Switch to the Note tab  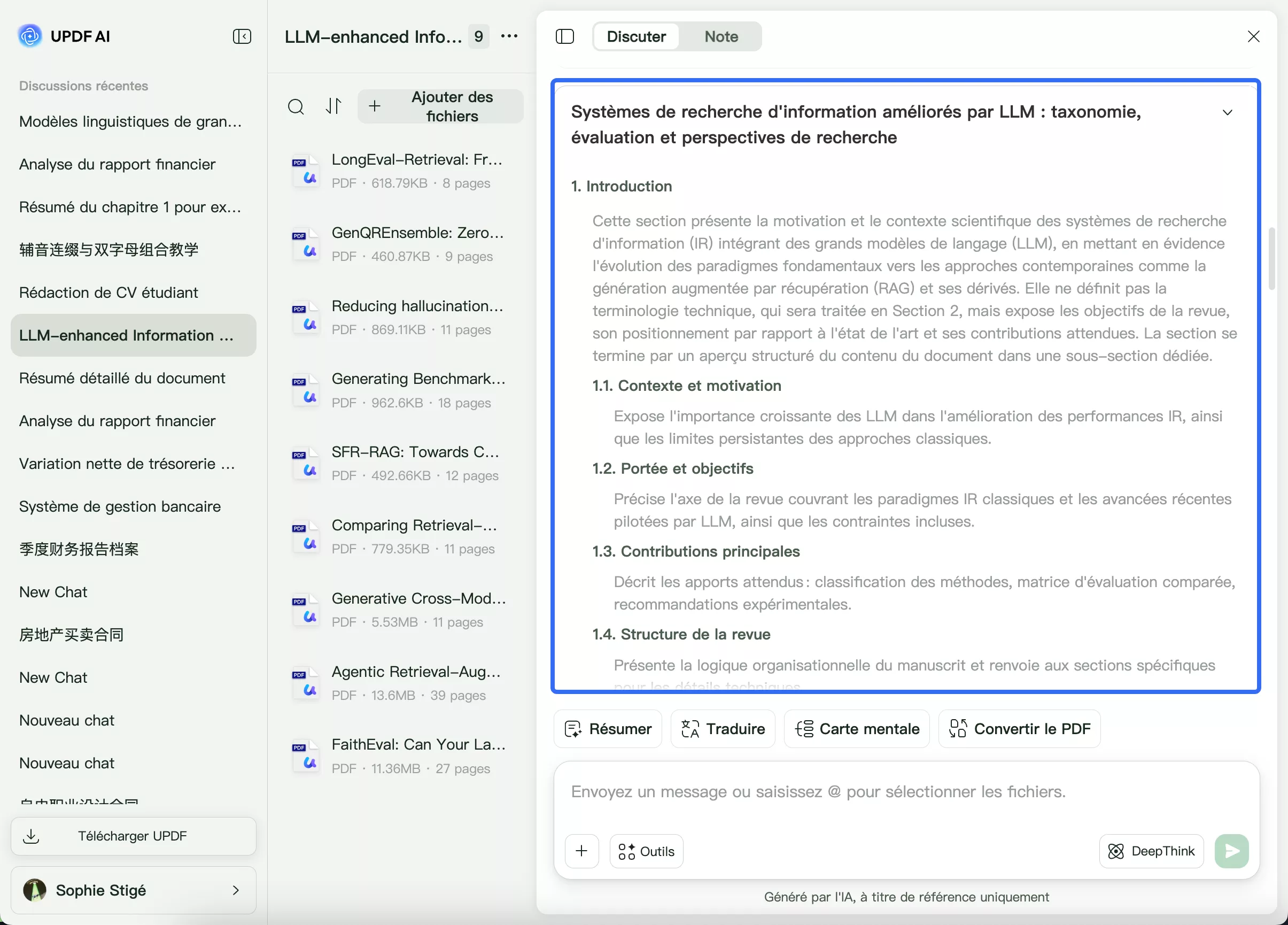pos(720,36)
